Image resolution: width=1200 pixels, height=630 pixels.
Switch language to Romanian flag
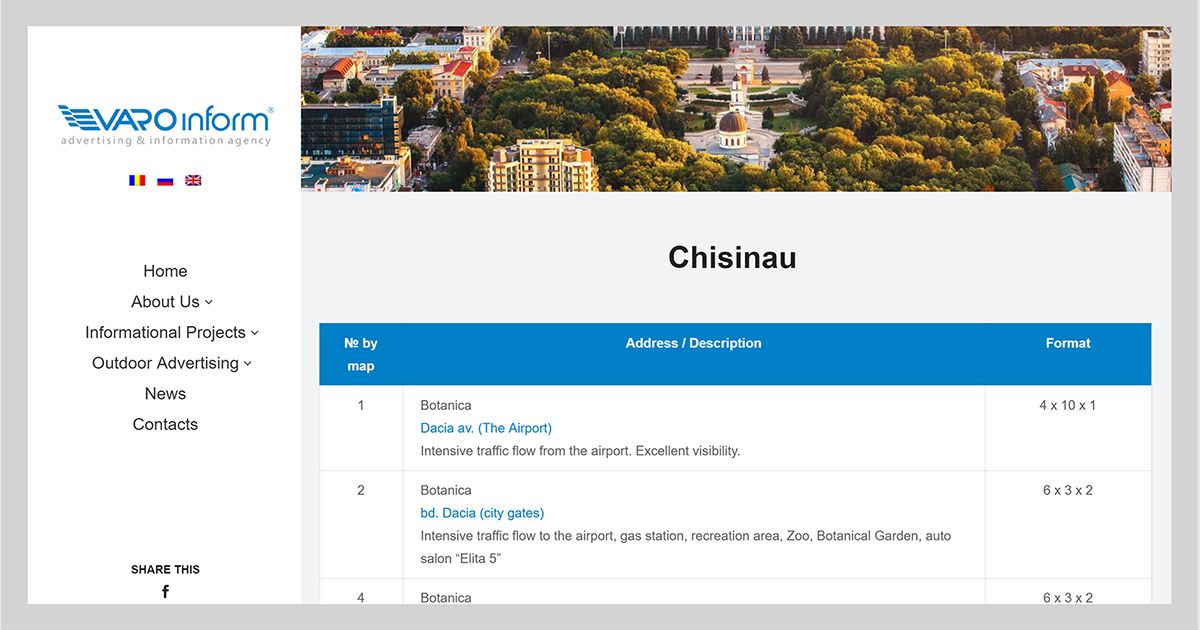(137, 180)
